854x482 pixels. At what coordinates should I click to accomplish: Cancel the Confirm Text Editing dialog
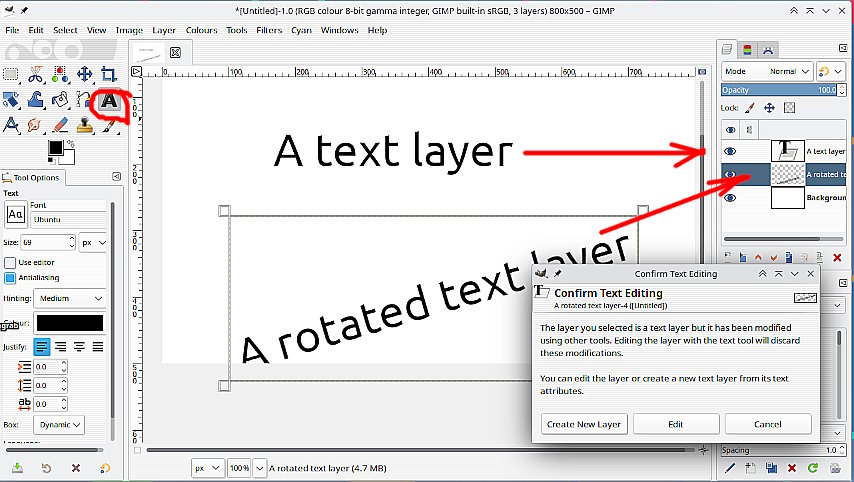[768, 424]
